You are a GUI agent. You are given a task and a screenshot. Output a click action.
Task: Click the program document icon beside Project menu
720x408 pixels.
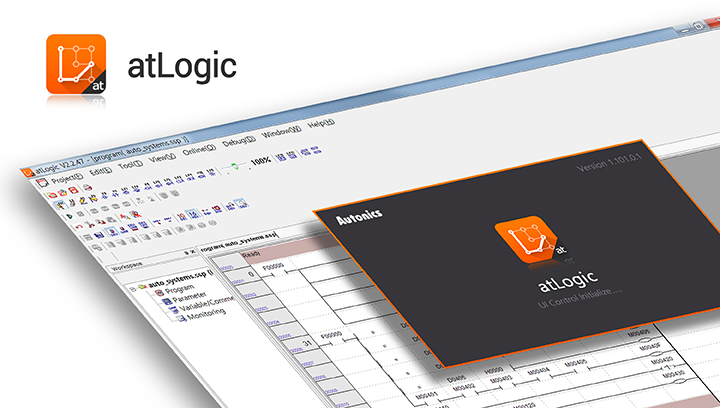(x=43, y=183)
